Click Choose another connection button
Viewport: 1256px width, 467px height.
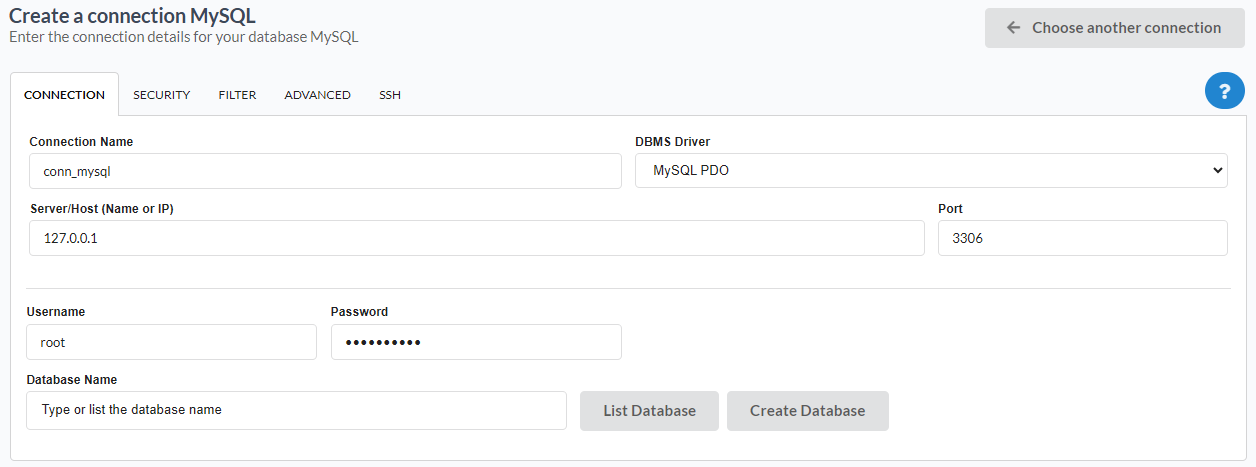coord(1115,28)
